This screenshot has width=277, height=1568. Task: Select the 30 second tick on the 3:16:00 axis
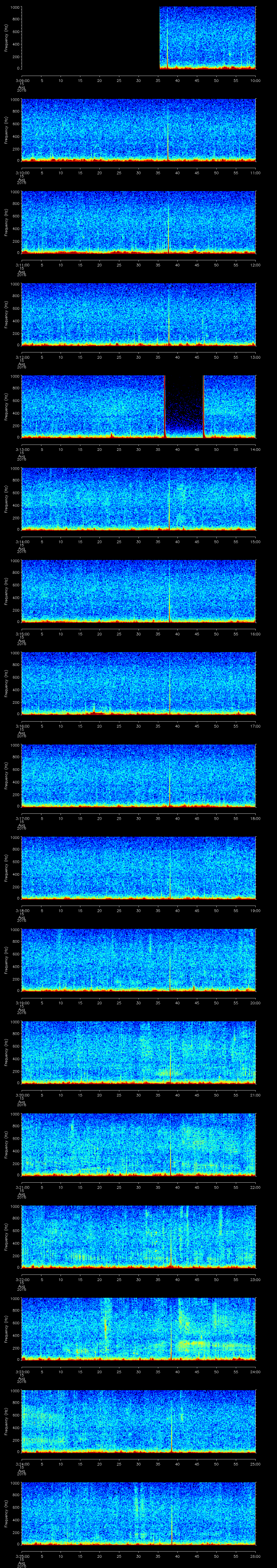(138, 726)
